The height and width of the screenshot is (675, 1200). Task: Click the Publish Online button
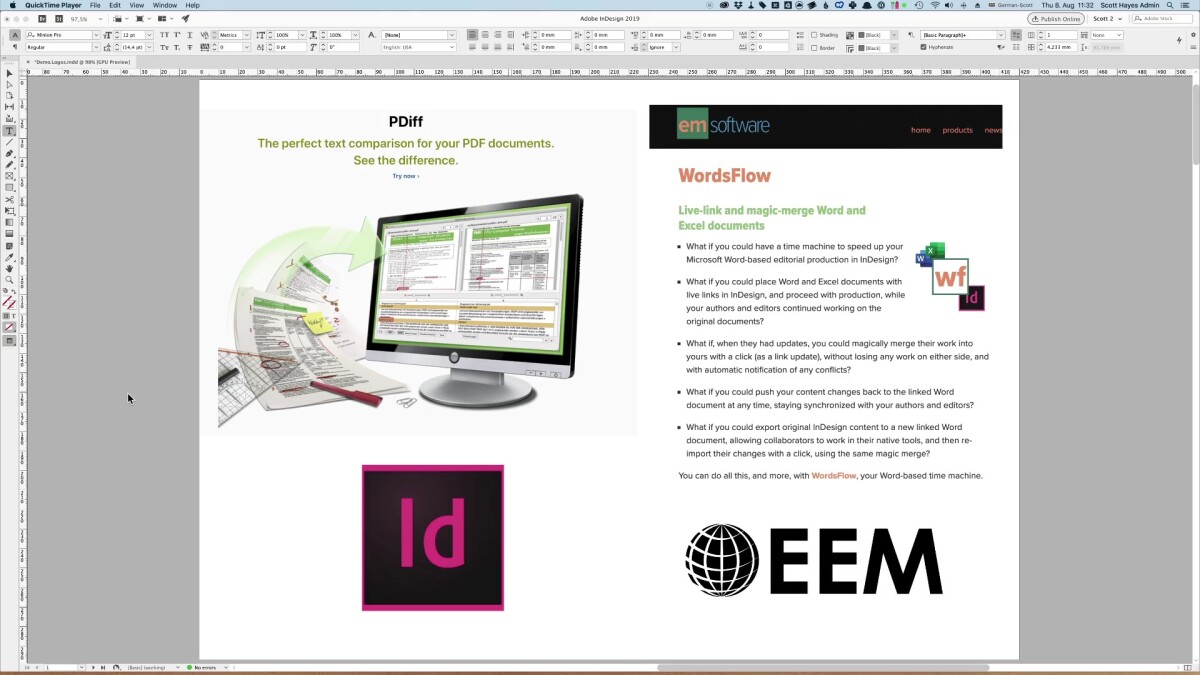pos(1056,18)
